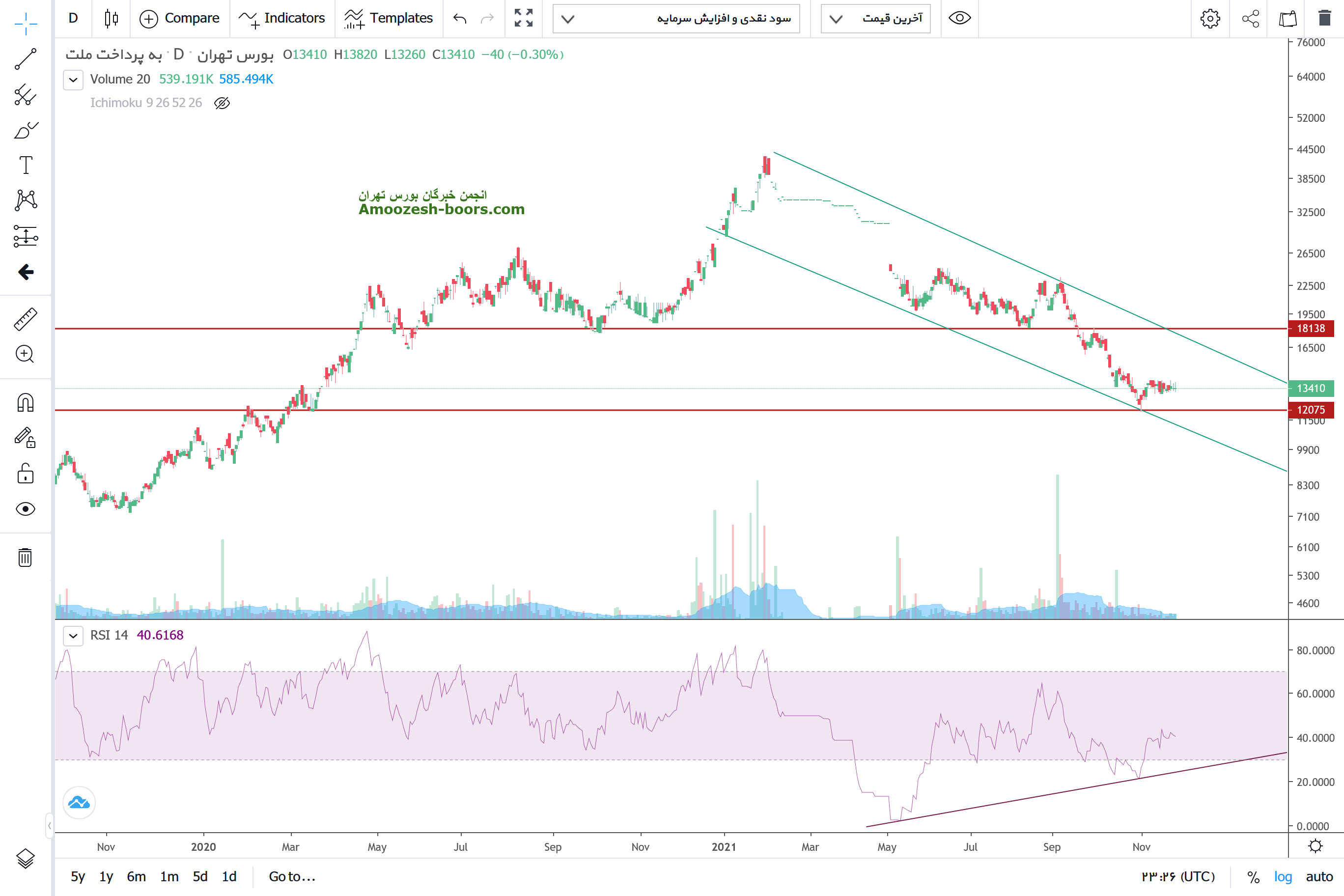Open chart settings gear icon
Screen dimensions: 1344x896
click(x=1210, y=18)
